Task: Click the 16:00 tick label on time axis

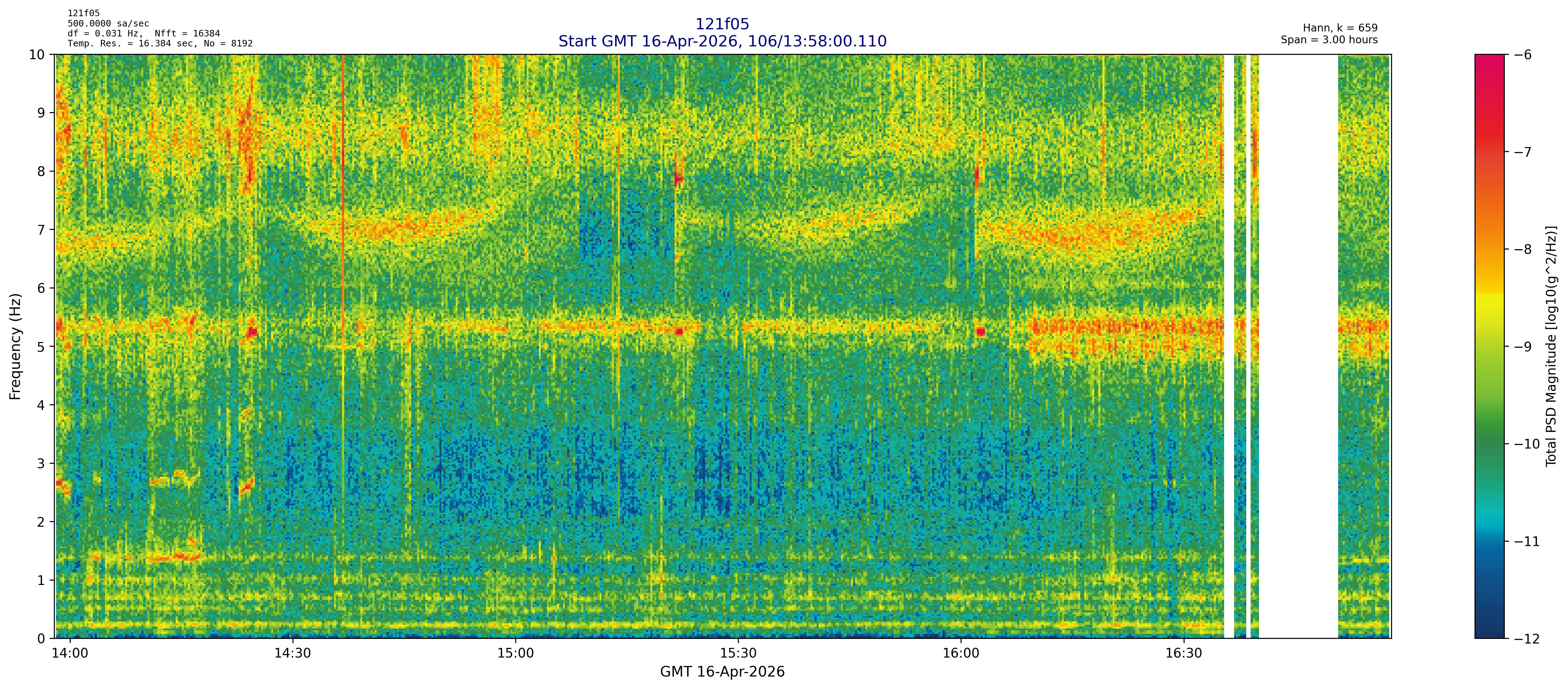Action: click(961, 653)
